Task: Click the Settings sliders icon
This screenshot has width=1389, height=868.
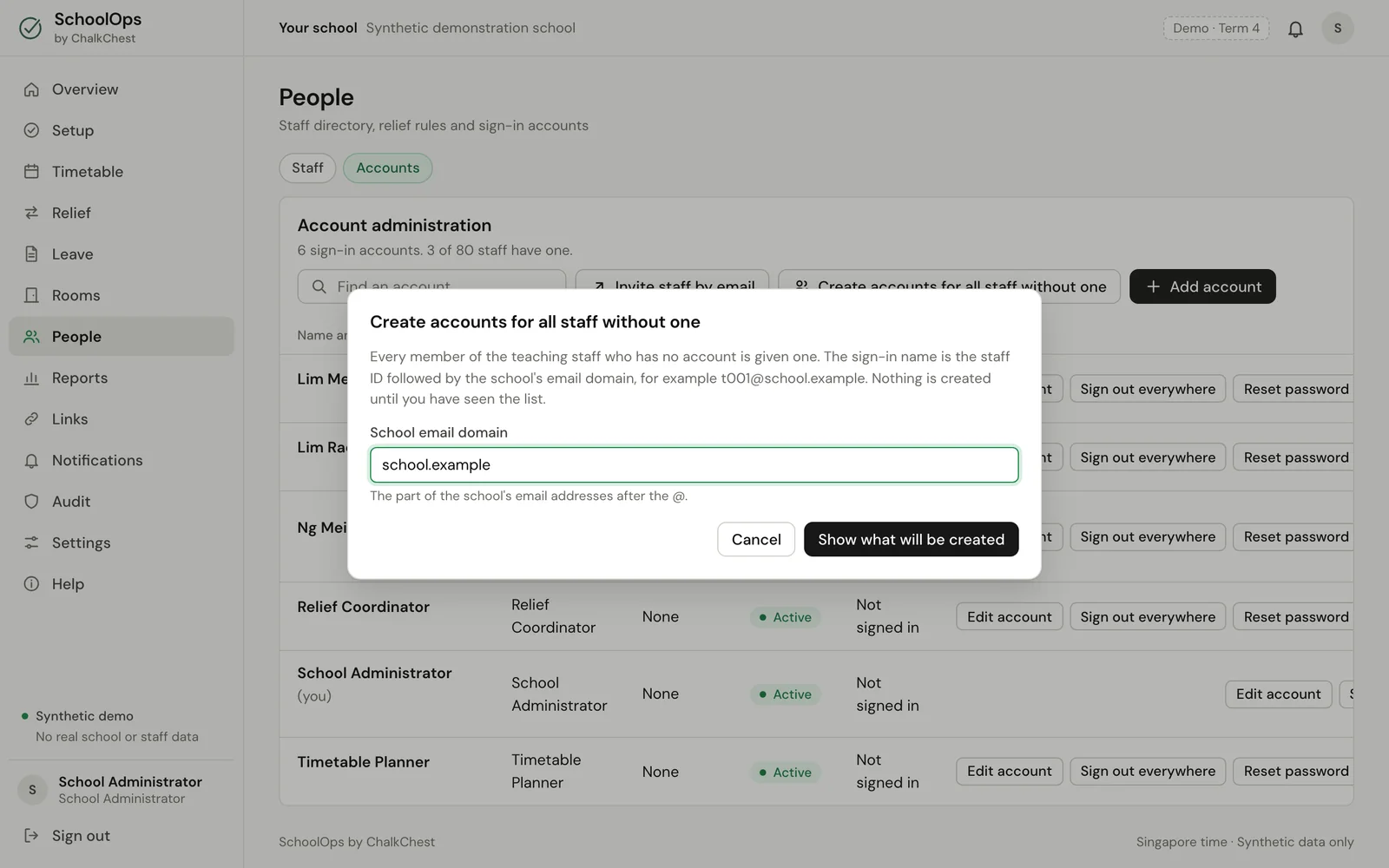Action: tap(31, 542)
